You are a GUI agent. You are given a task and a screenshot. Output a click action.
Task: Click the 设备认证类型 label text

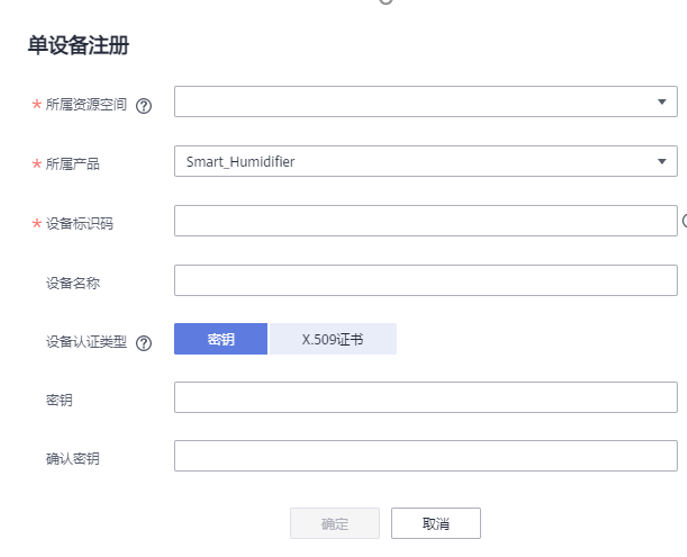(x=86, y=342)
